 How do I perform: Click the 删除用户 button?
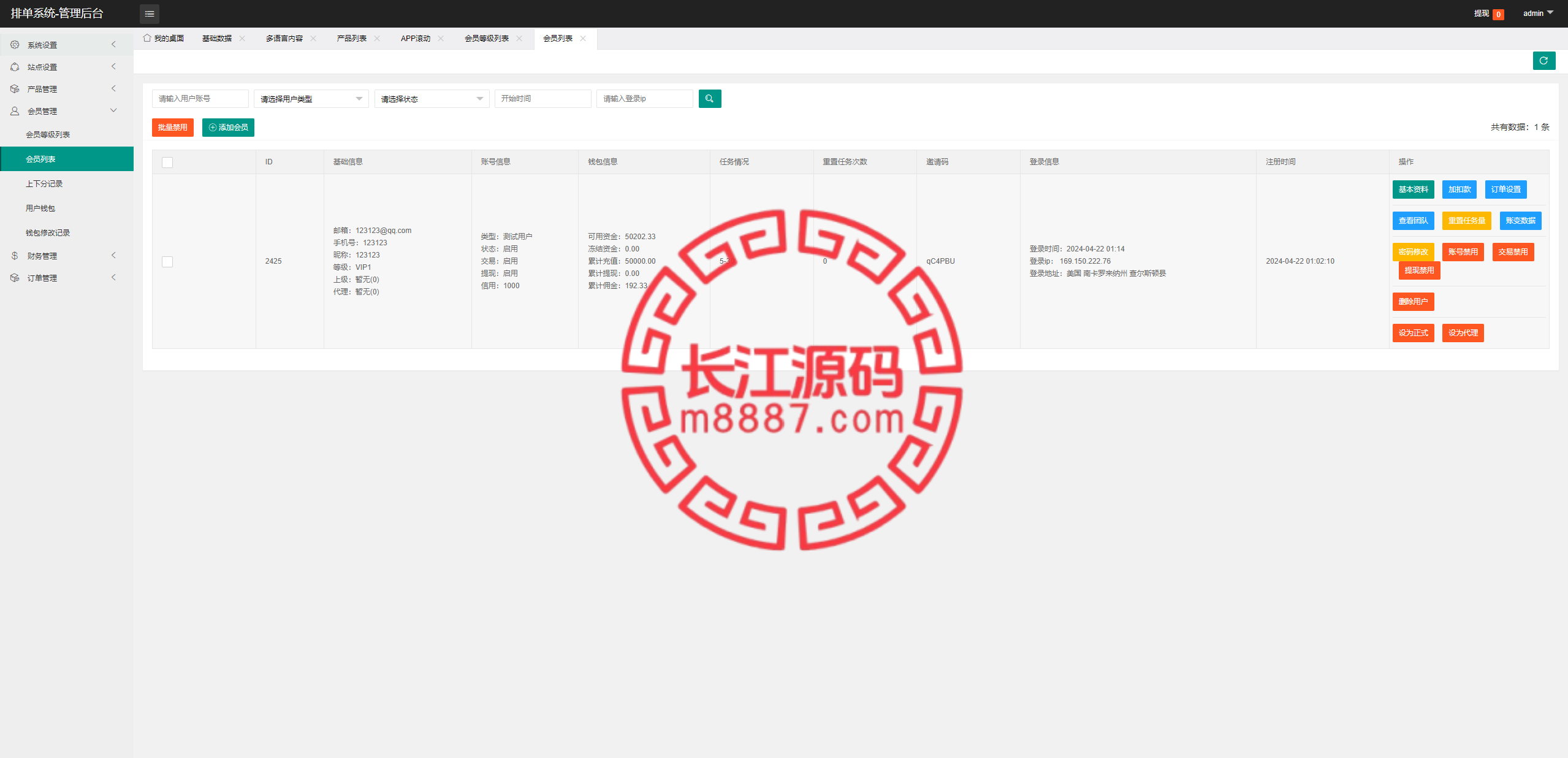(1413, 302)
